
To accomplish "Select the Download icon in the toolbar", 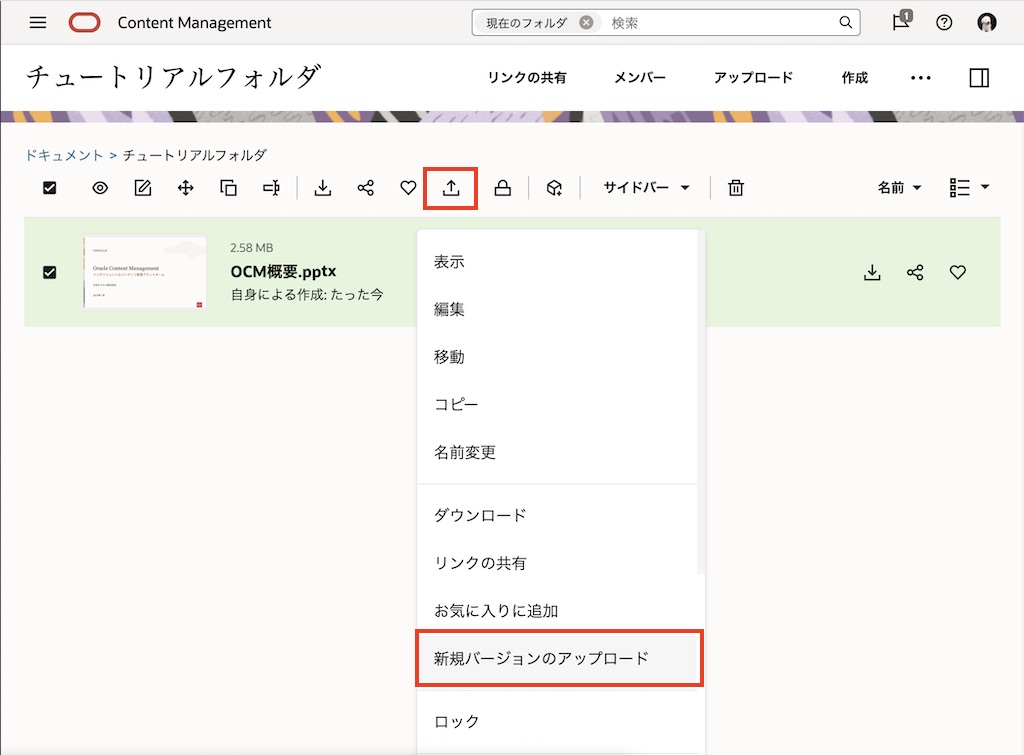I will (x=323, y=187).
